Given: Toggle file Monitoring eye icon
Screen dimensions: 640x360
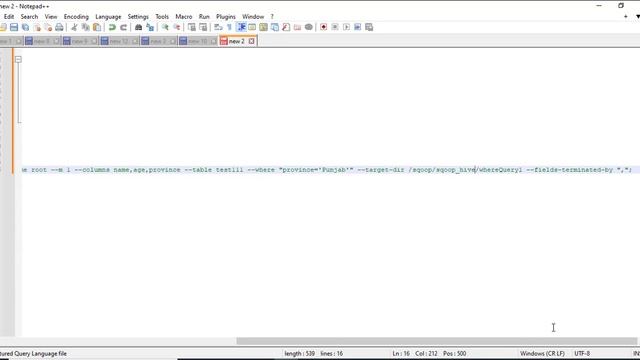Looking at the screenshot, I should (309, 27).
